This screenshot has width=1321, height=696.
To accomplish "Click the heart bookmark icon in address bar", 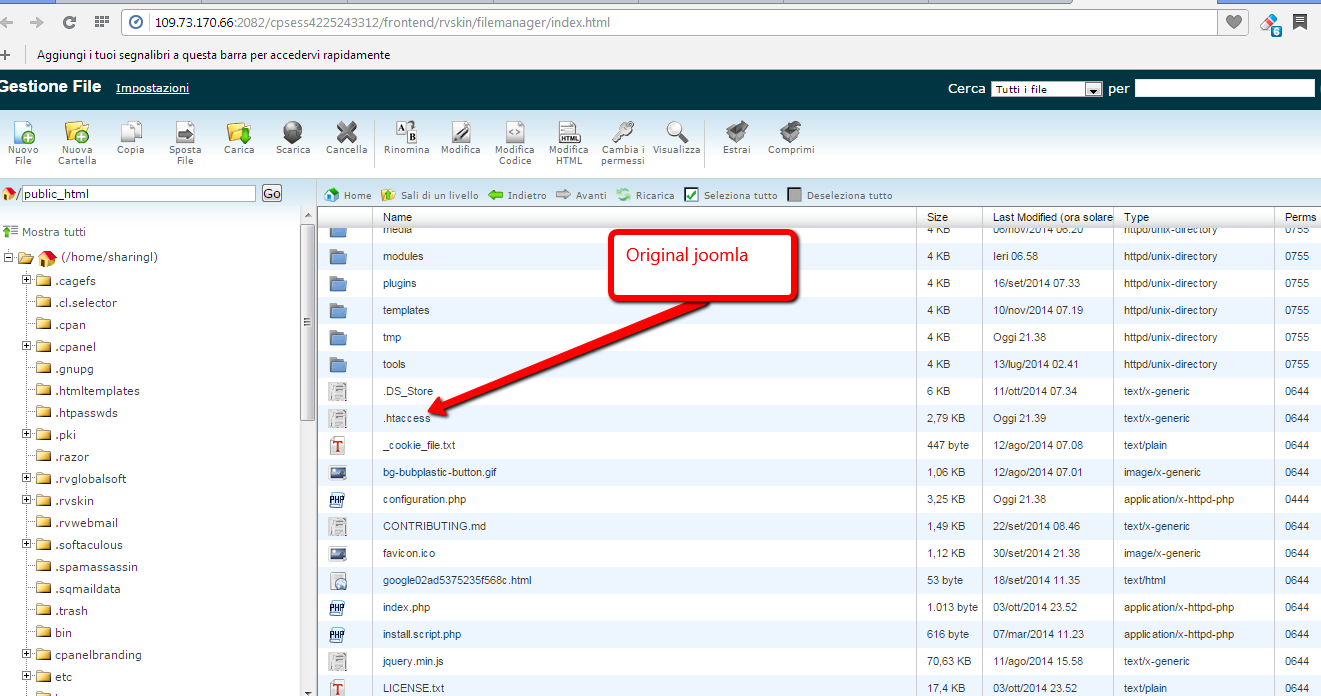I will point(1235,22).
